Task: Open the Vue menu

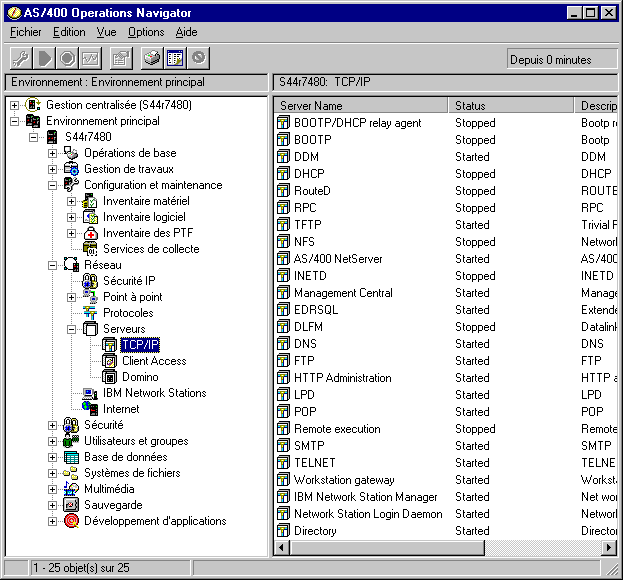Action: pos(106,32)
